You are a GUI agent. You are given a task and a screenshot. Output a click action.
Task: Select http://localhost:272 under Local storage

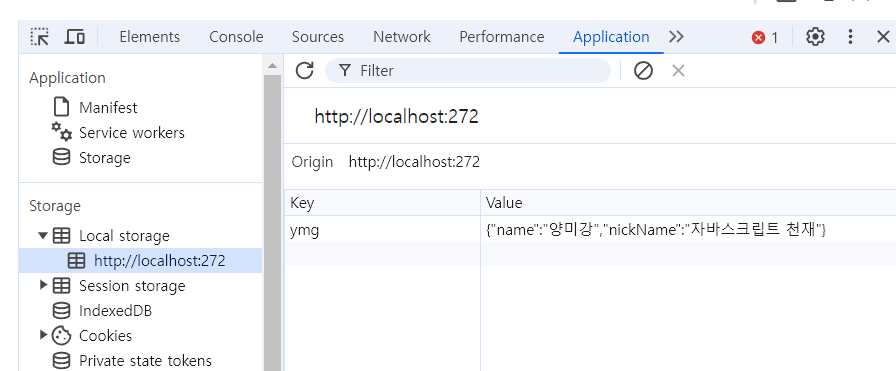tap(141, 261)
